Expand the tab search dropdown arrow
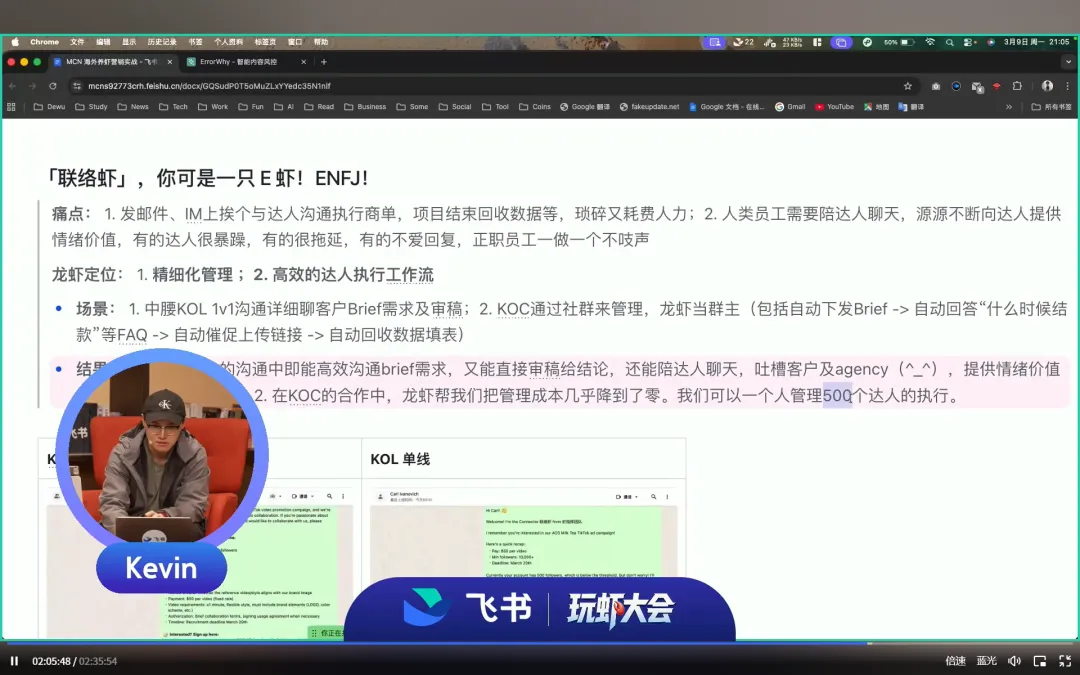 pyautogui.click(x=1068, y=62)
